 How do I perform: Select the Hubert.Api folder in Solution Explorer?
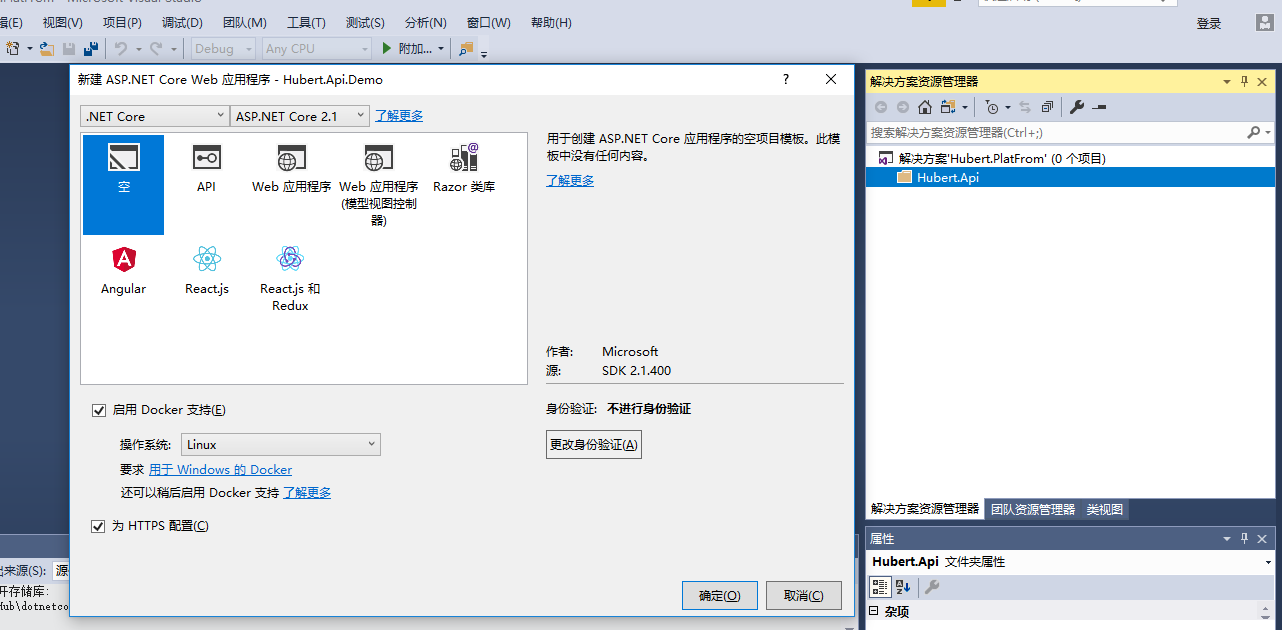[x=1070, y=177]
